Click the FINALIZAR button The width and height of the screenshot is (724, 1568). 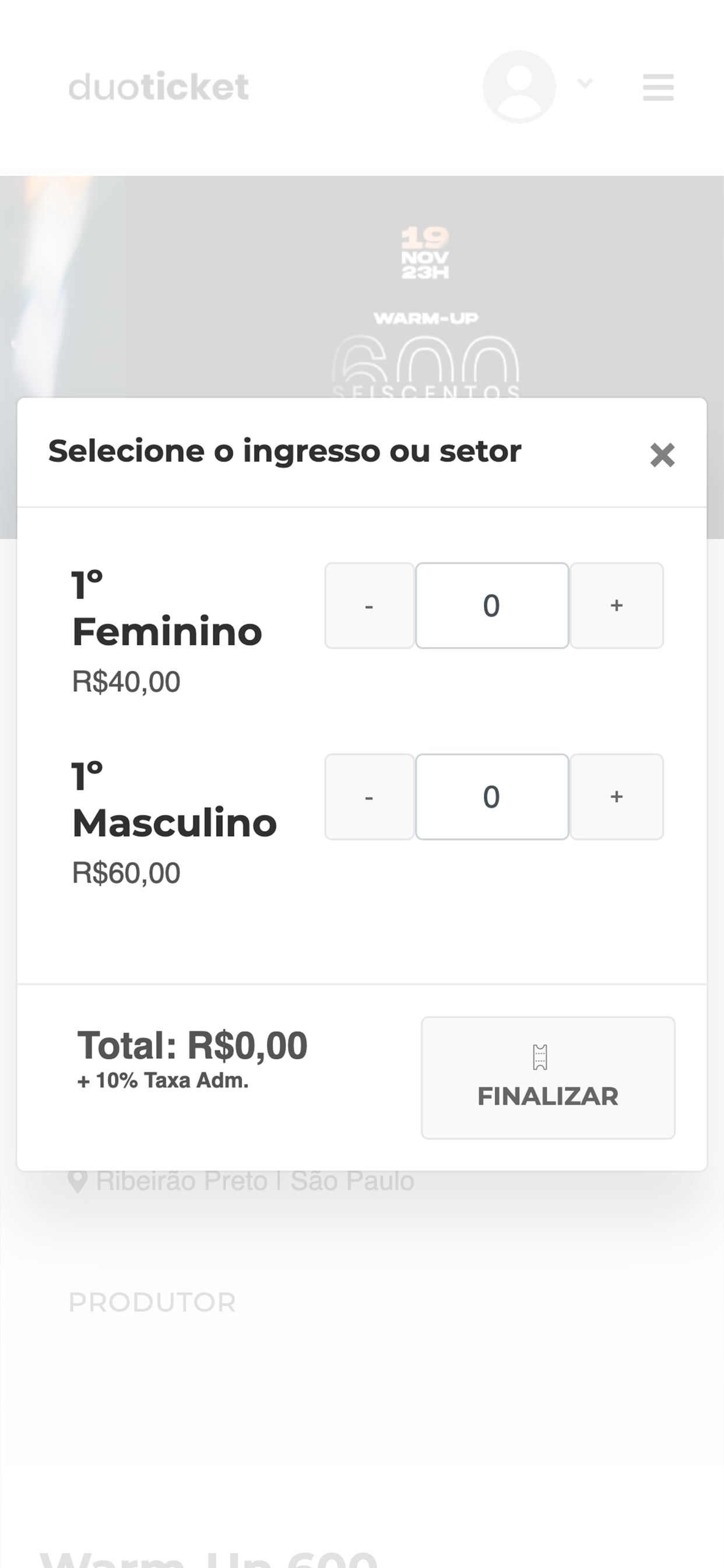(548, 1077)
